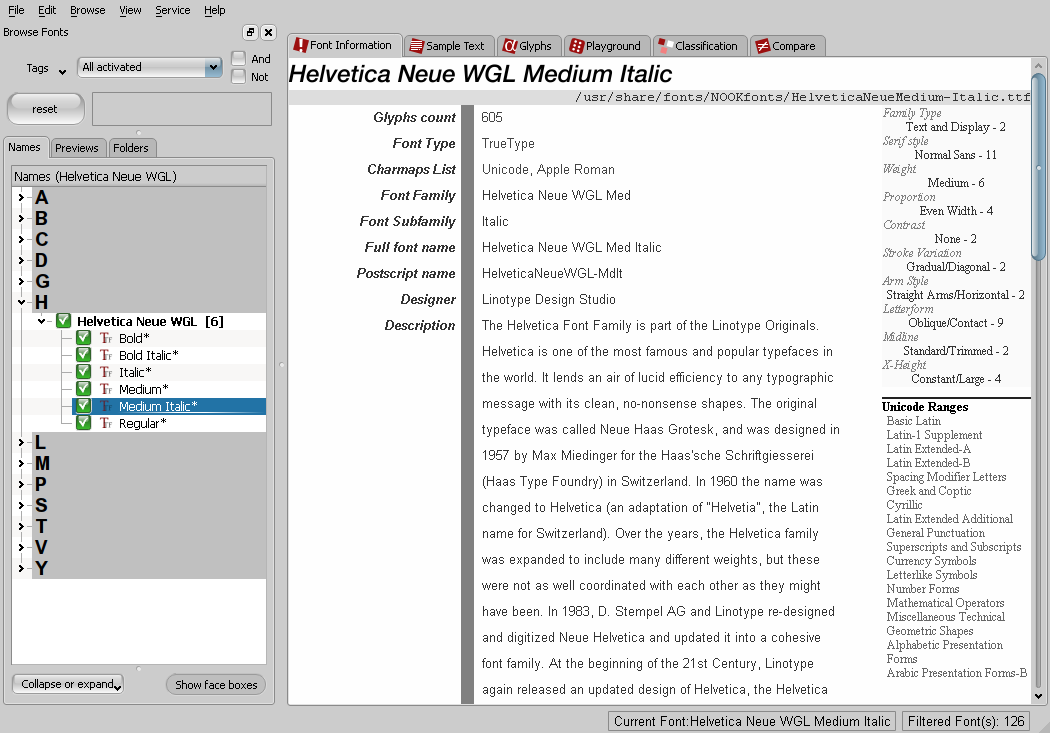This screenshot has width=1050, height=733.
Task: Click the Compare tab icon
Action: tap(762, 46)
